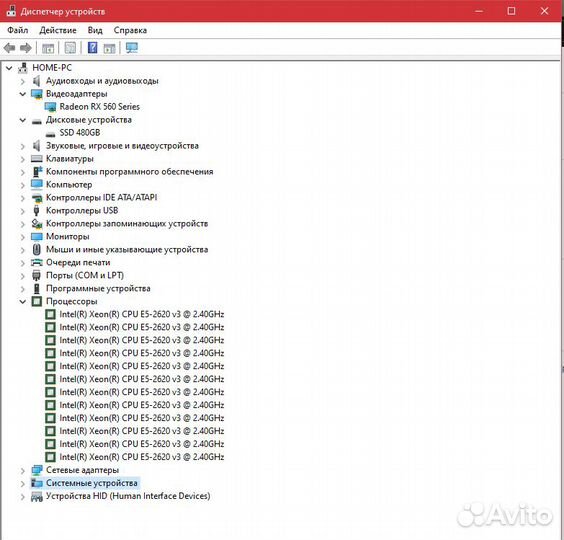Open the Справка menu

point(130,30)
